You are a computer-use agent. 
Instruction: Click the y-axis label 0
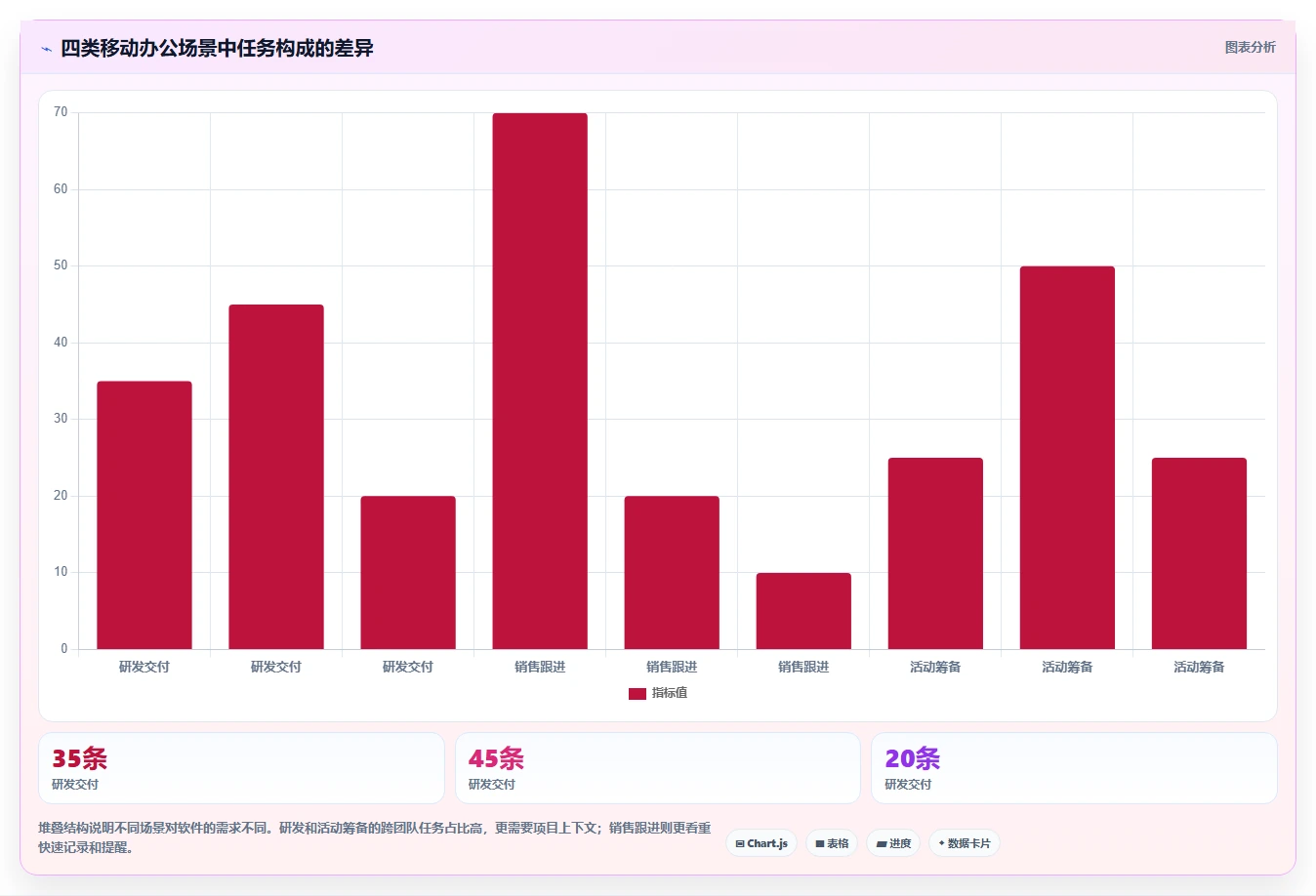pos(64,649)
